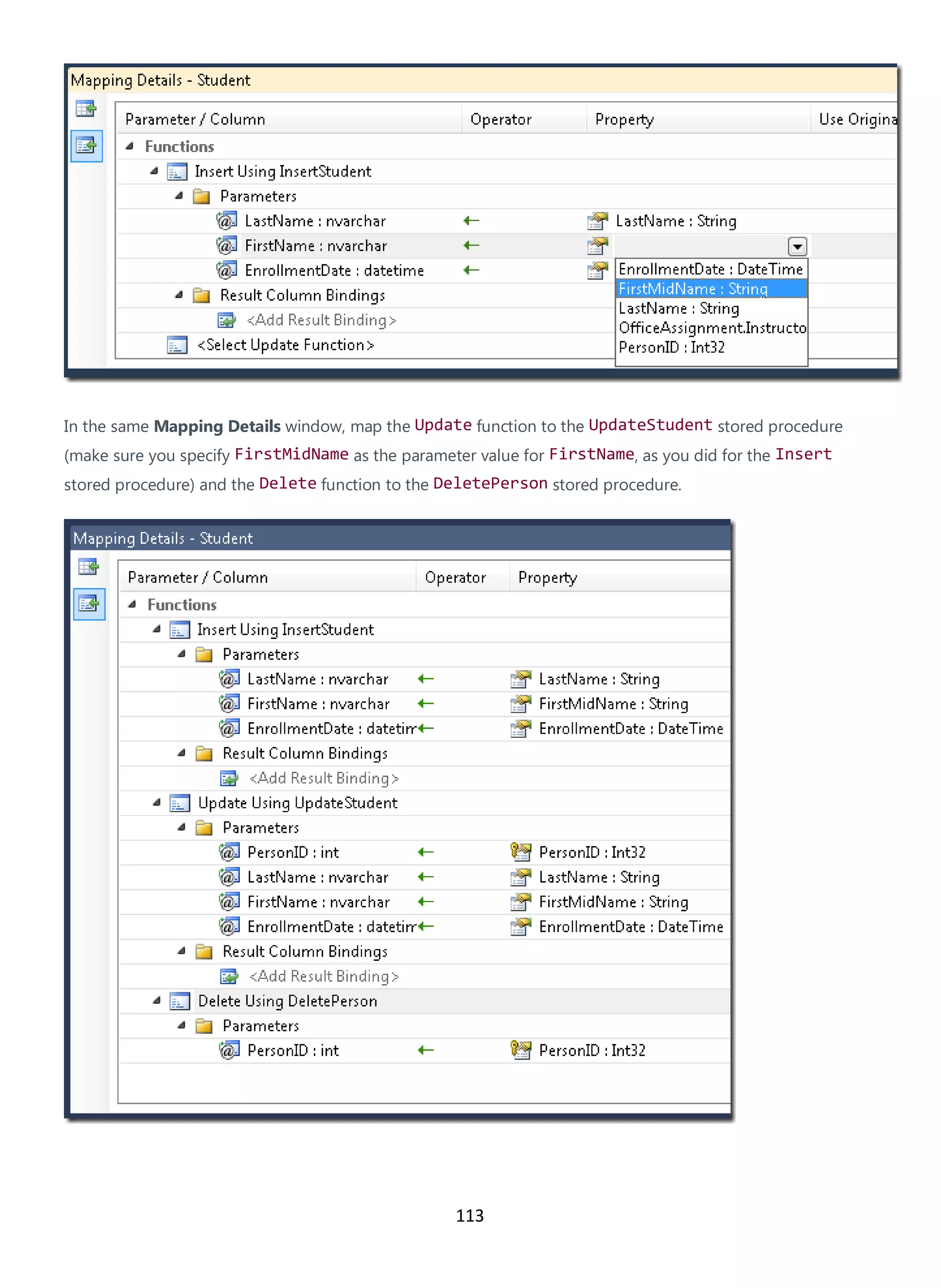941x1288 pixels.
Task: Click EnrollmentDate : DateTime property under Update
Action: point(631,927)
